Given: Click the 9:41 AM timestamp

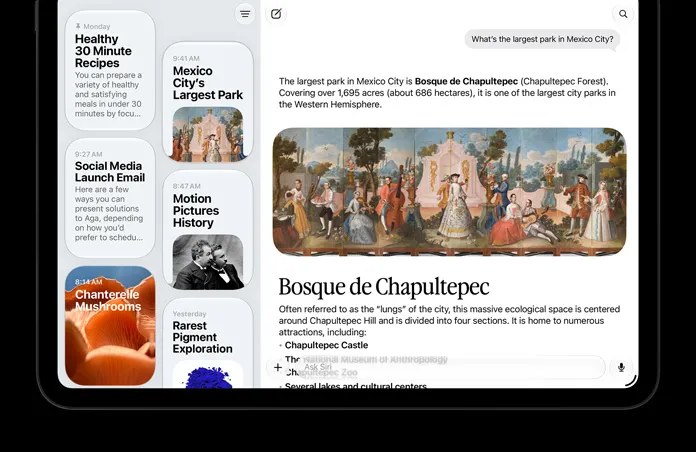Looking at the screenshot, I should (x=186, y=59).
